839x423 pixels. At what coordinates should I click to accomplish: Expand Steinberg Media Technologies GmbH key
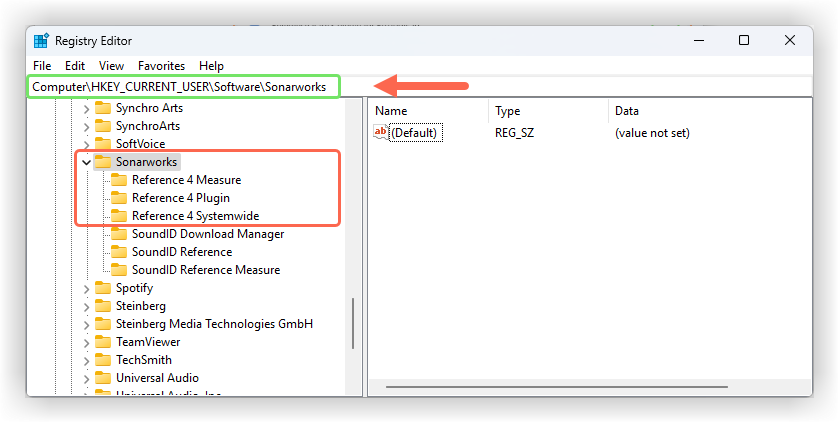pyautogui.click(x=86, y=325)
